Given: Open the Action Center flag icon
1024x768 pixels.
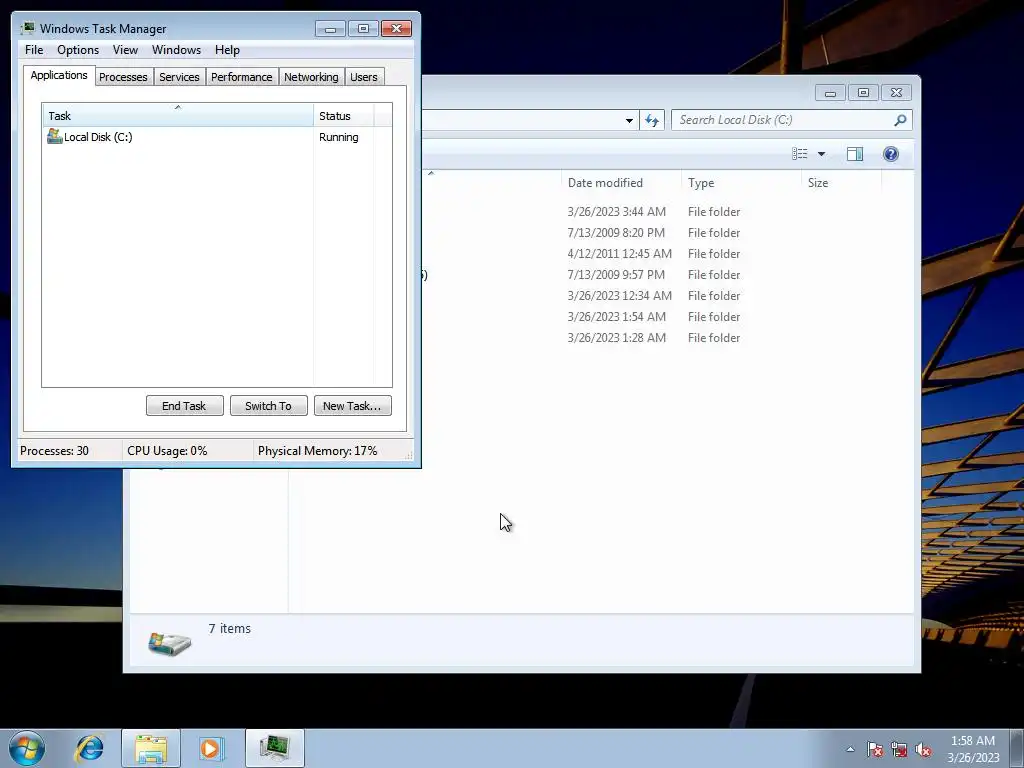Looking at the screenshot, I should coord(875,749).
